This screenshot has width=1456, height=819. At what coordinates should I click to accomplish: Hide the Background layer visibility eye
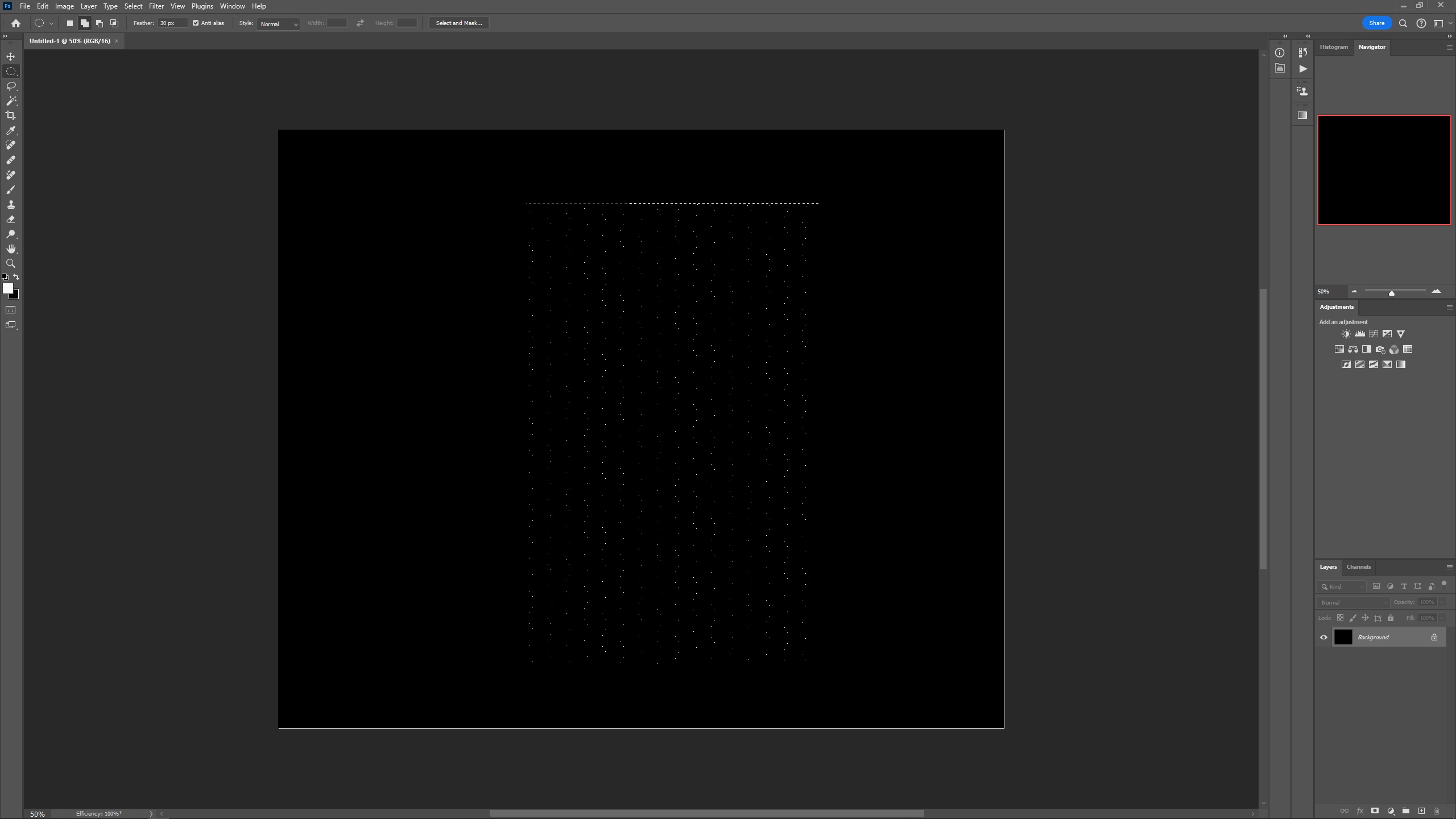tap(1323, 637)
